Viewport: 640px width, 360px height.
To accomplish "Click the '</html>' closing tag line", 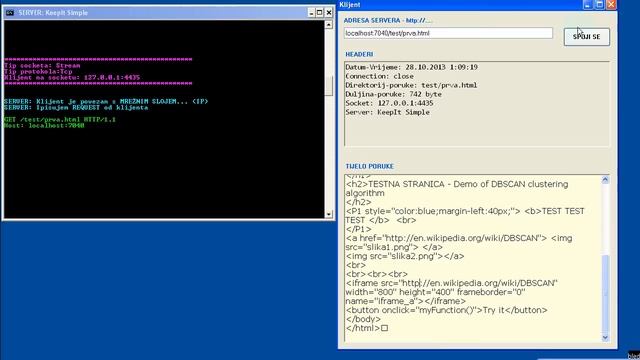I will coord(367,328).
